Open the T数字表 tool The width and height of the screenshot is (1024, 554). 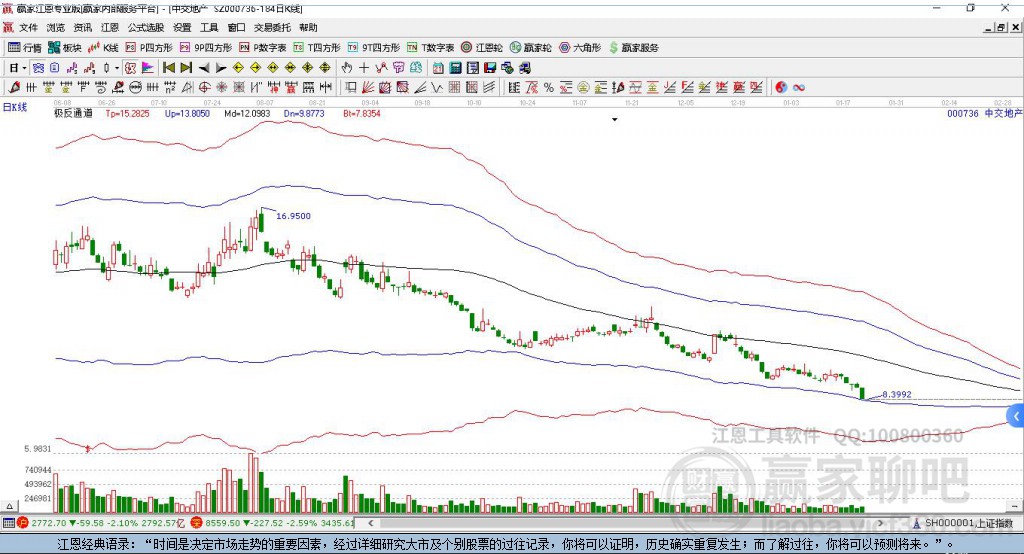pyautogui.click(x=430, y=48)
